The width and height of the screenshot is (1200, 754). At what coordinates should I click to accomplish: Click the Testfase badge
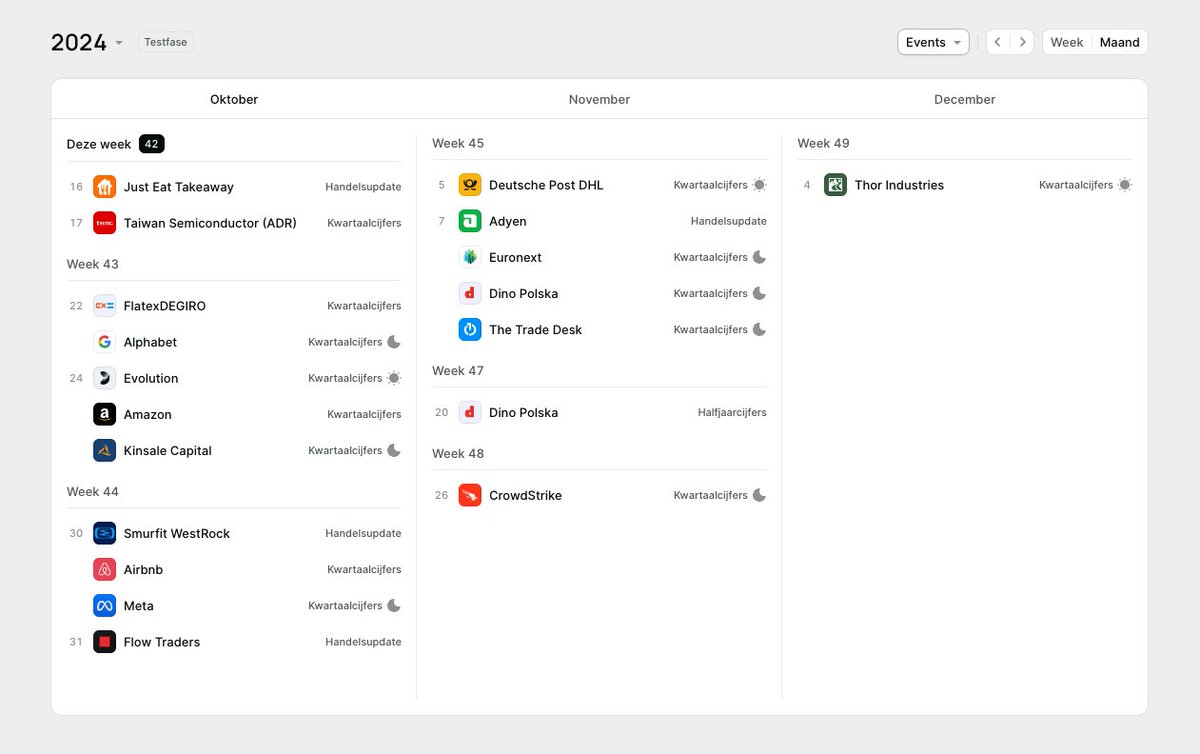166,42
